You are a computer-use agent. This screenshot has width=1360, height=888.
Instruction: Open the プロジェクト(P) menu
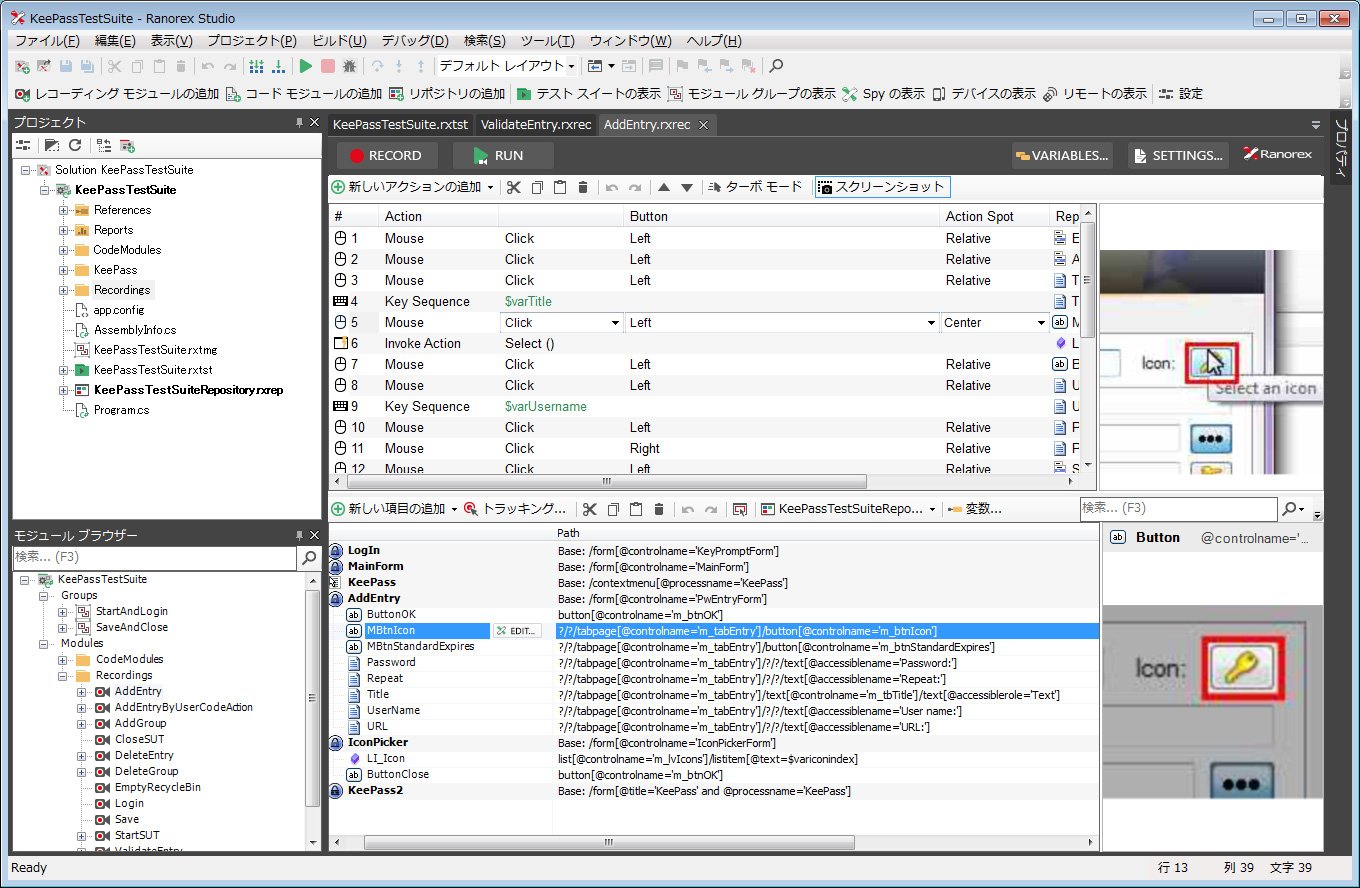tap(252, 41)
